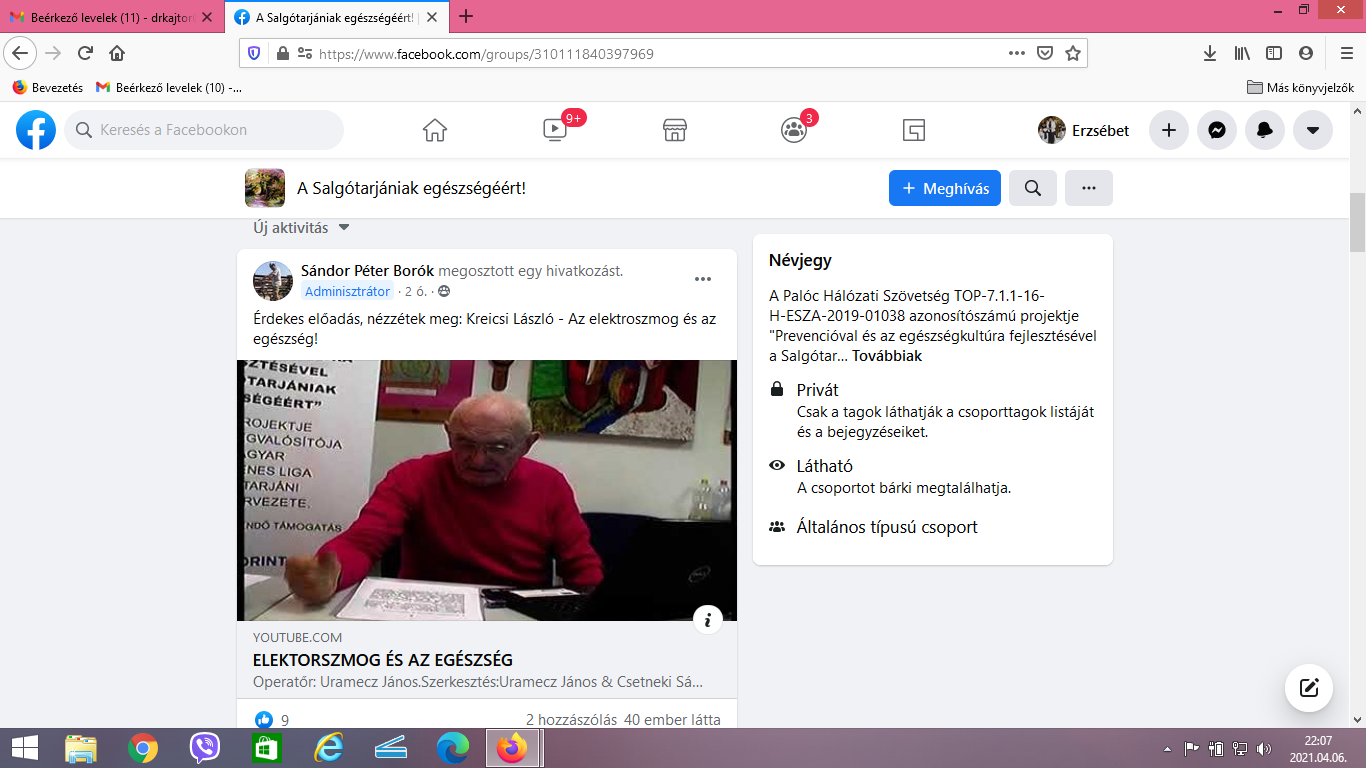Bookmark this page with star
Viewport: 1366px width, 768px height.
pyautogui.click(x=1073, y=53)
